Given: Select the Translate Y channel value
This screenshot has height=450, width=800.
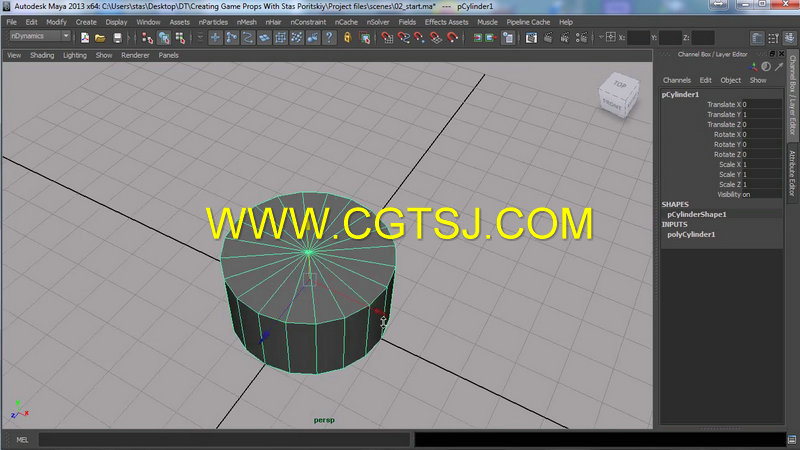Looking at the screenshot, I should (762, 114).
